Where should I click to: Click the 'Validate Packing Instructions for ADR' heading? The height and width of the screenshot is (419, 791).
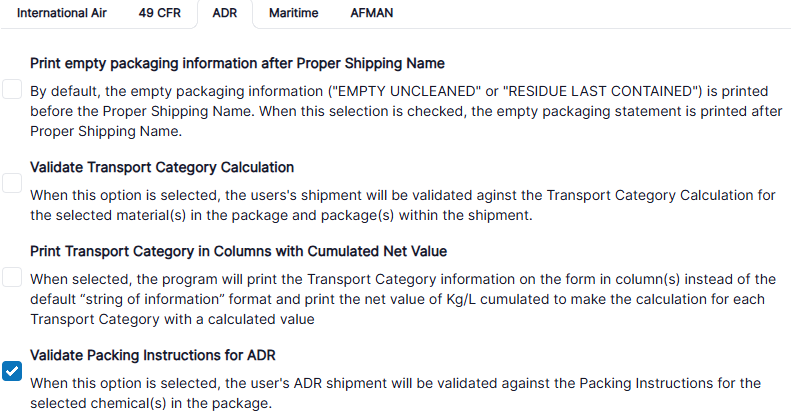tap(153, 355)
